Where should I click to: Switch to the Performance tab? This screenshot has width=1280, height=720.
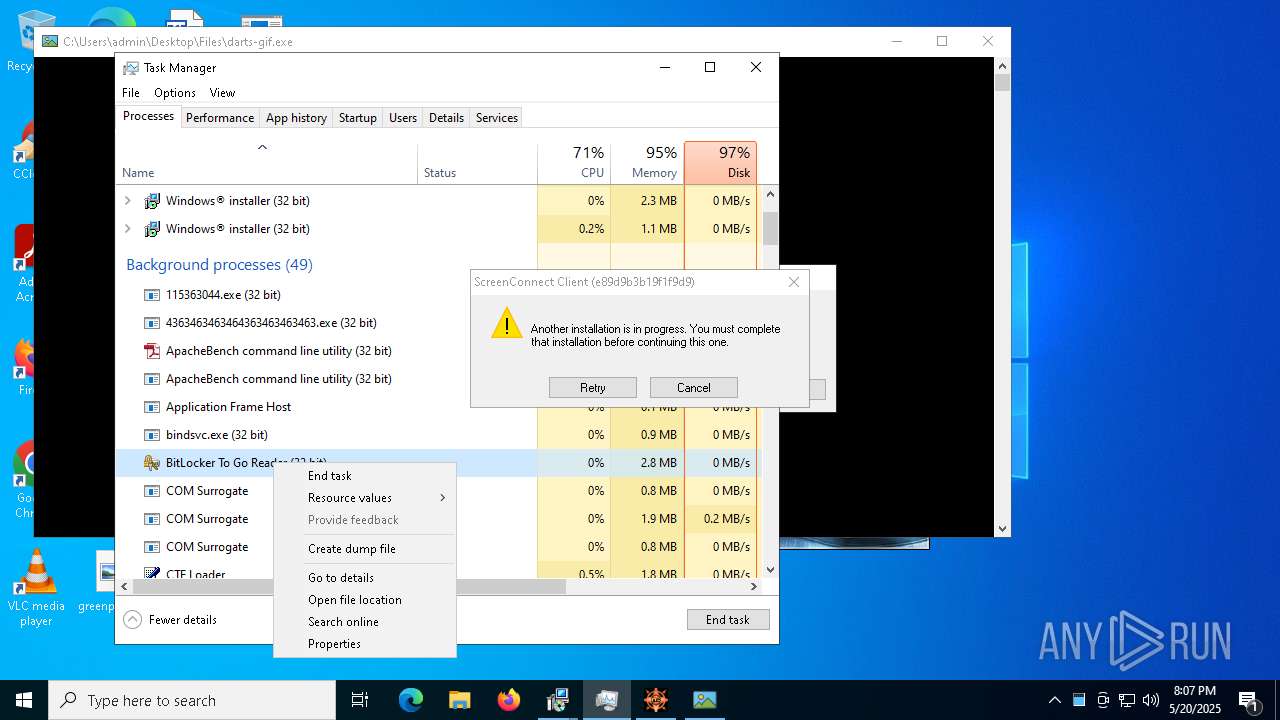tap(220, 118)
